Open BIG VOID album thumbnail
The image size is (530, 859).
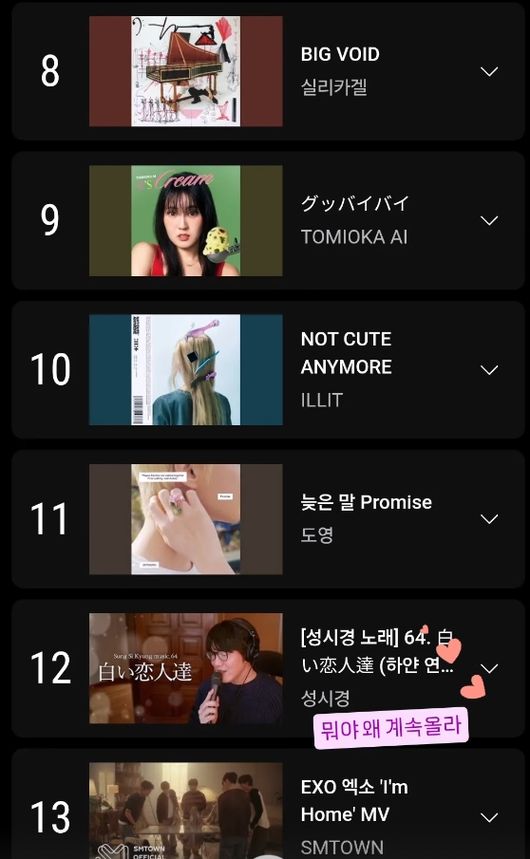[x=186, y=71]
